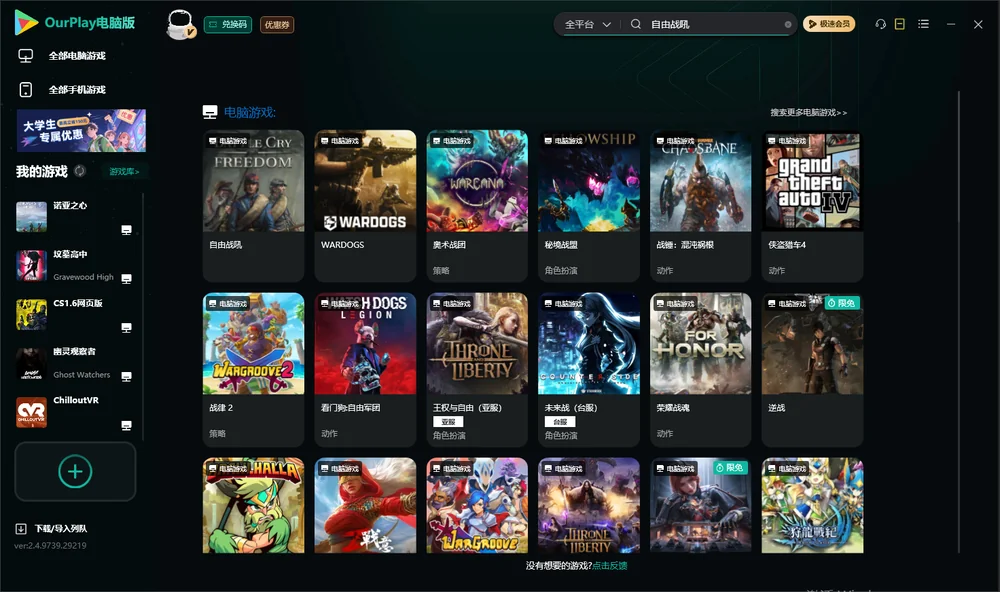Add a game with the plus button
1000x592 pixels.
pos(75,471)
